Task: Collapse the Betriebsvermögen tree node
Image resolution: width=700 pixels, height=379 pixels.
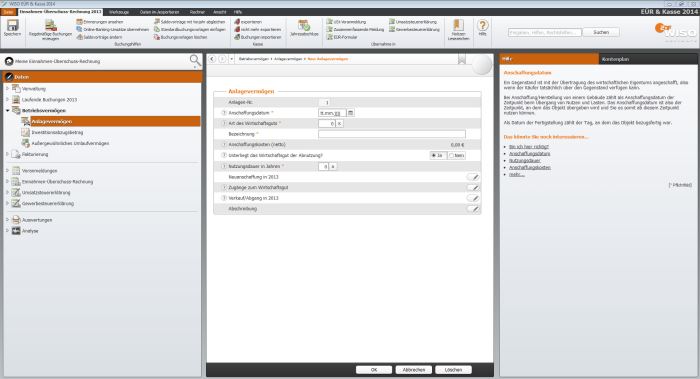Action: click(x=7, y=110)
